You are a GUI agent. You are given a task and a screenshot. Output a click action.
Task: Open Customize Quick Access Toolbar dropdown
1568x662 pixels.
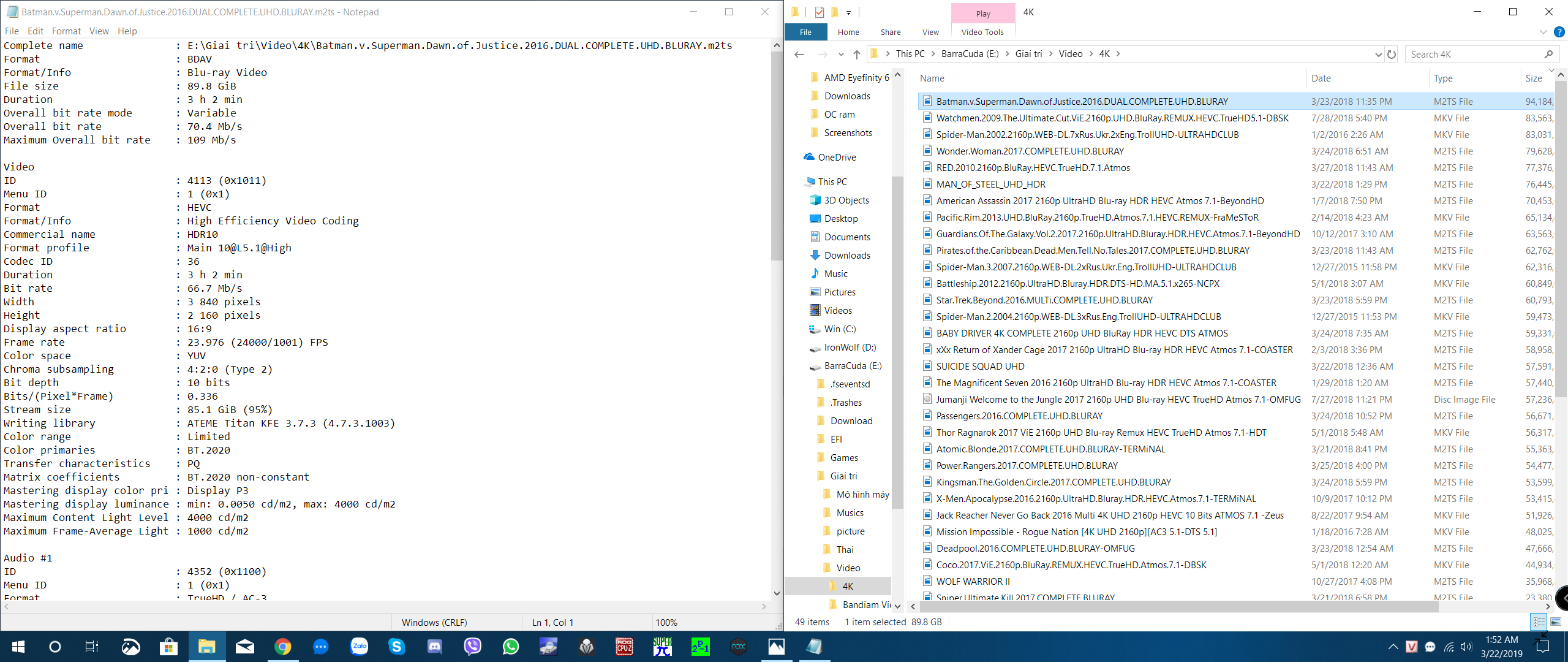(849, 12)
